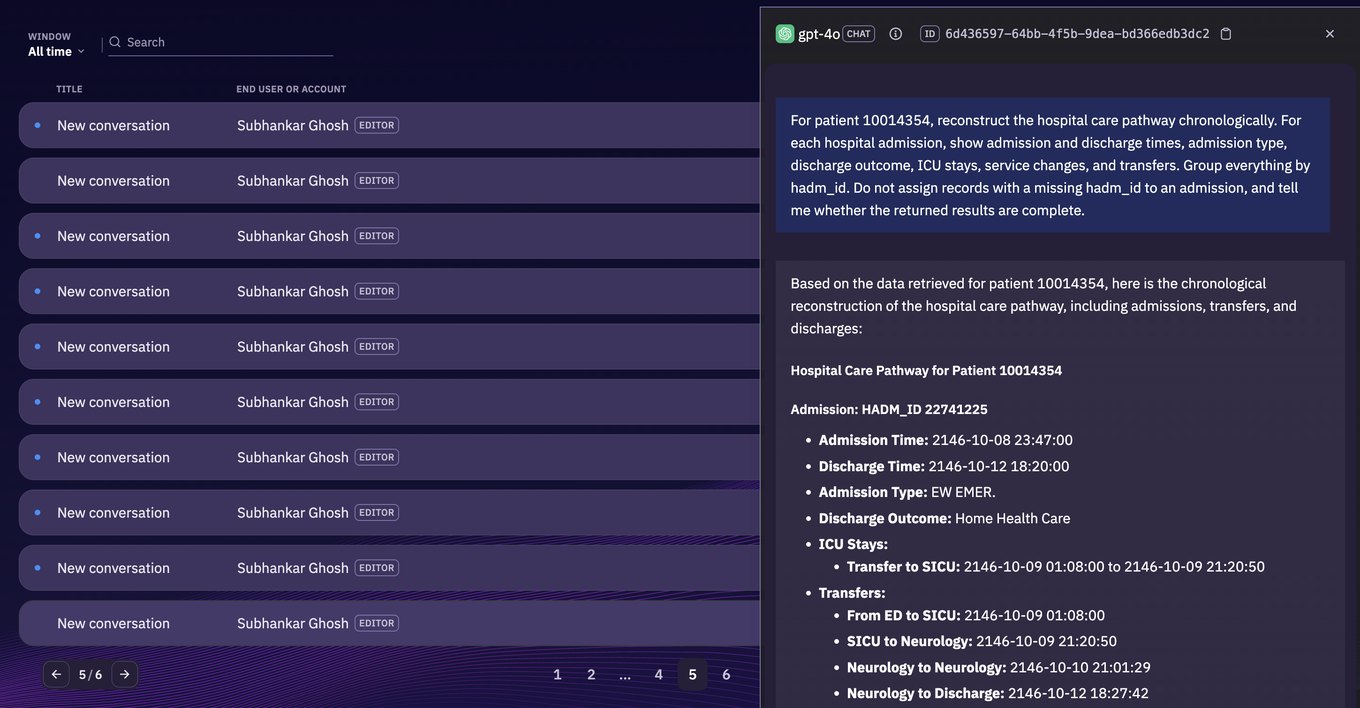
Task: Click the Admission Type EW EMER. line
Action: point(907,492)
